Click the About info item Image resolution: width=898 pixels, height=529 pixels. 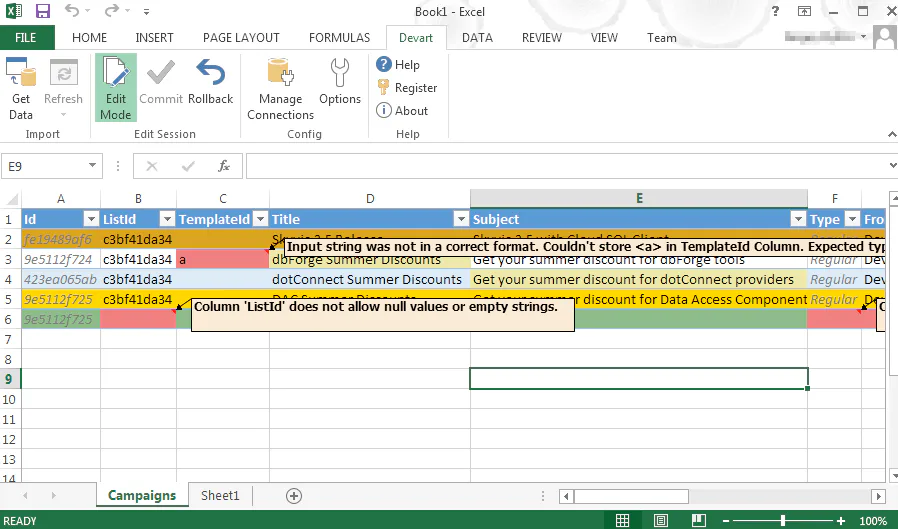tap(402, 110)
